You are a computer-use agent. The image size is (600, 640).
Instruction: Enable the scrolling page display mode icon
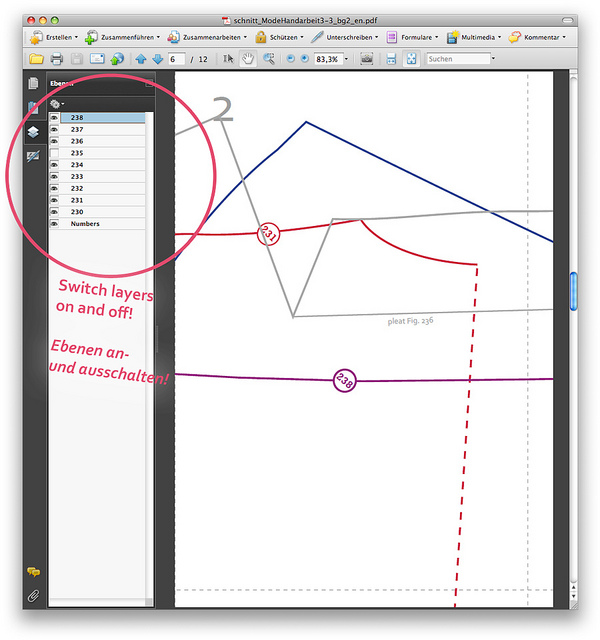pyautogui.click(x=391, y=59)
